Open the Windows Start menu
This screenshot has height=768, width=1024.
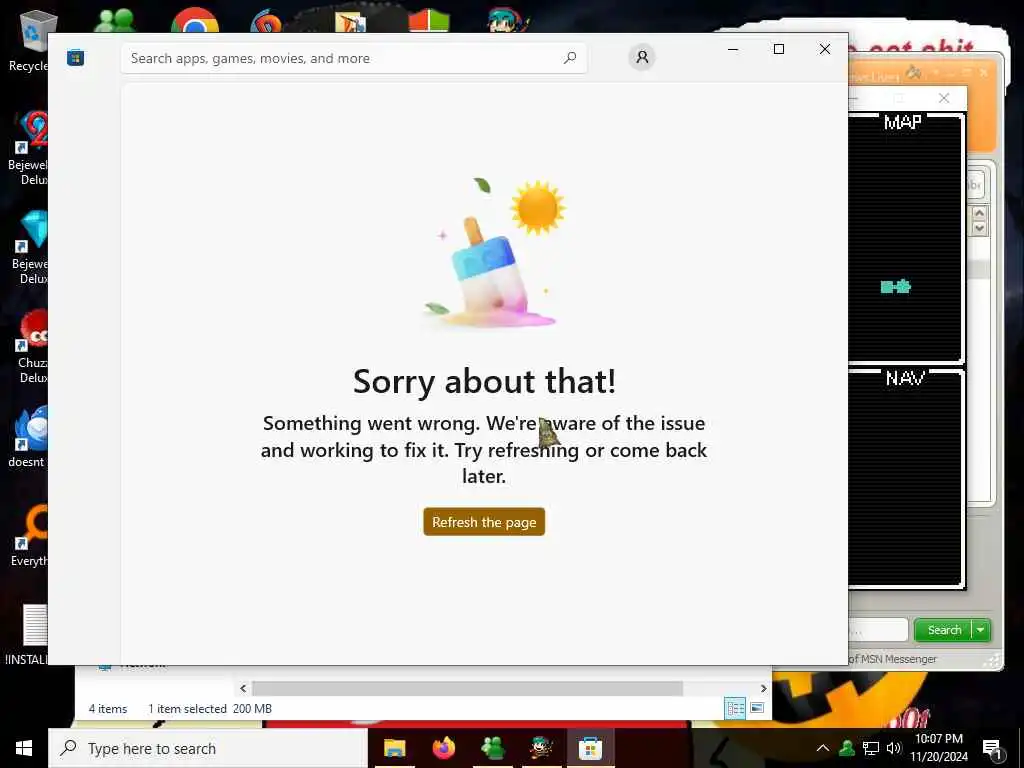24,748
